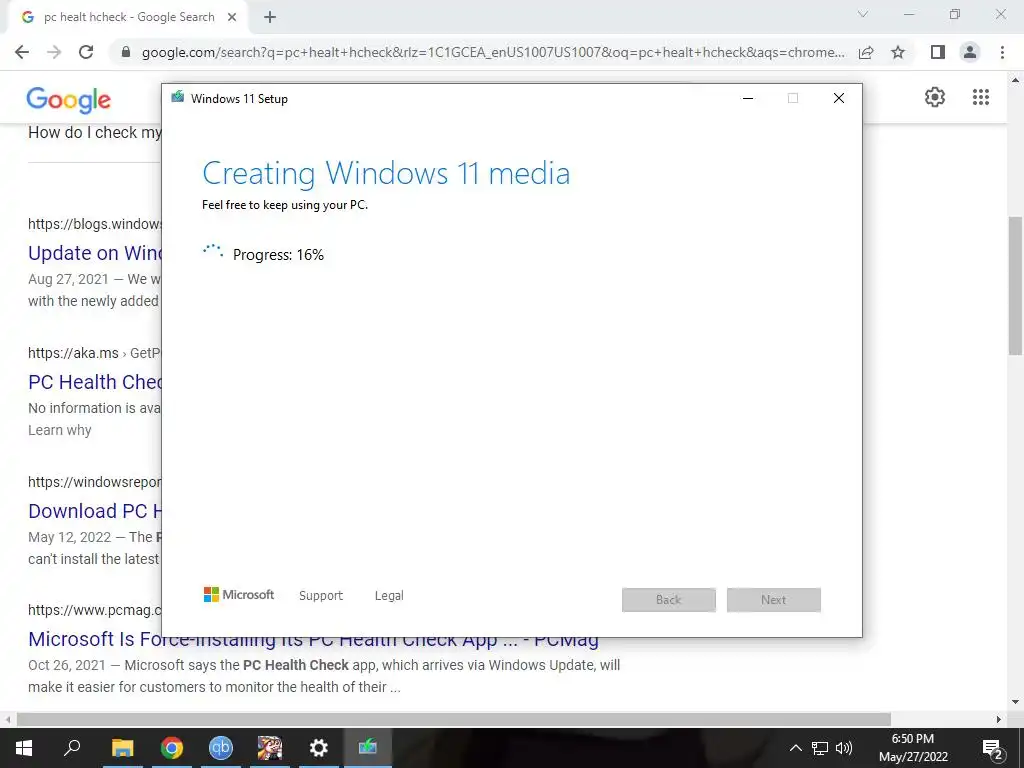1024x768 pixels.
Task: Switch to Chrome from the taskbar
Action: [171, 748]
